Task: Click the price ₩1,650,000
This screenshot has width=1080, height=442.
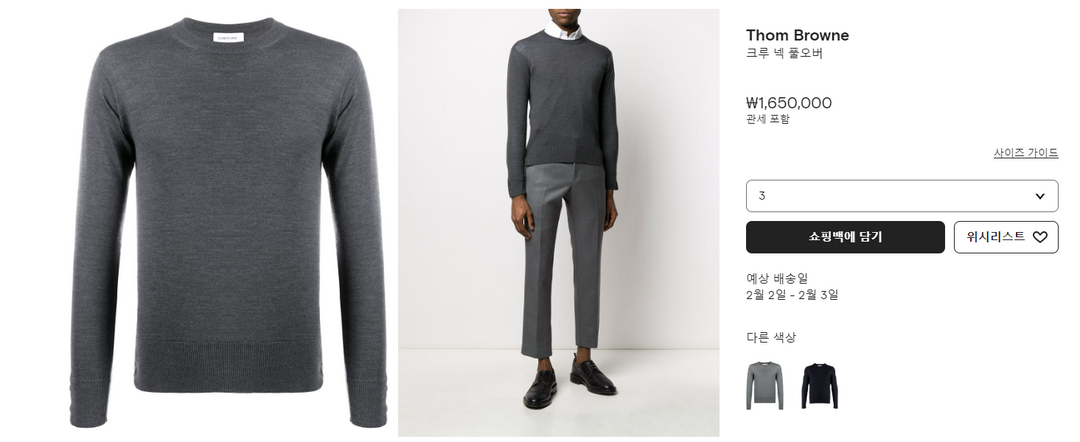Action: point(789,103)
